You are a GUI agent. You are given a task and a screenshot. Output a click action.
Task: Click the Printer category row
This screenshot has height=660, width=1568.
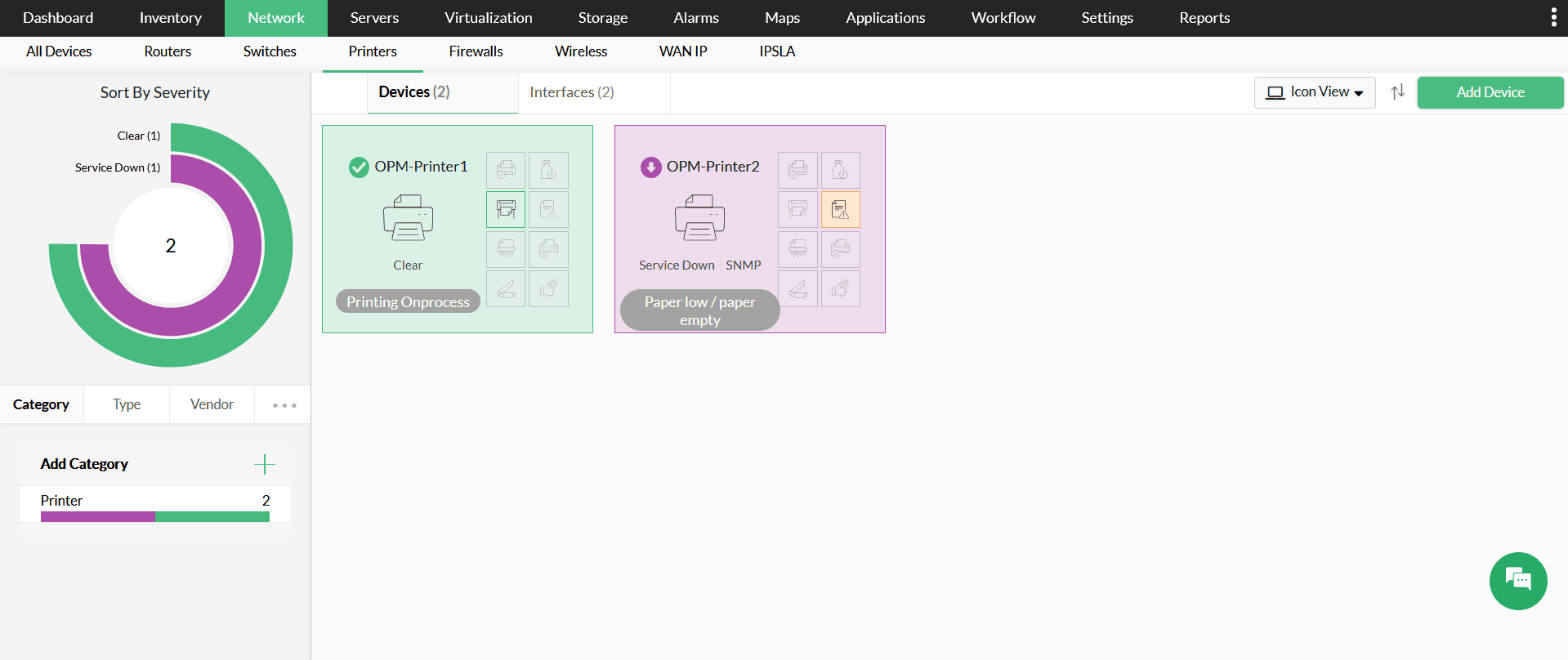point(155,504)
